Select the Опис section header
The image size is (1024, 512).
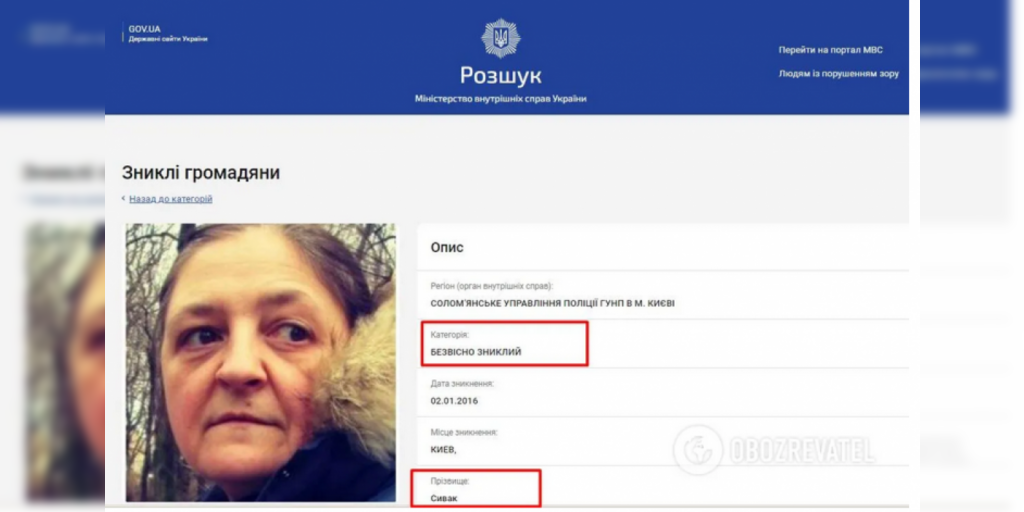click(x=447, y=248)
